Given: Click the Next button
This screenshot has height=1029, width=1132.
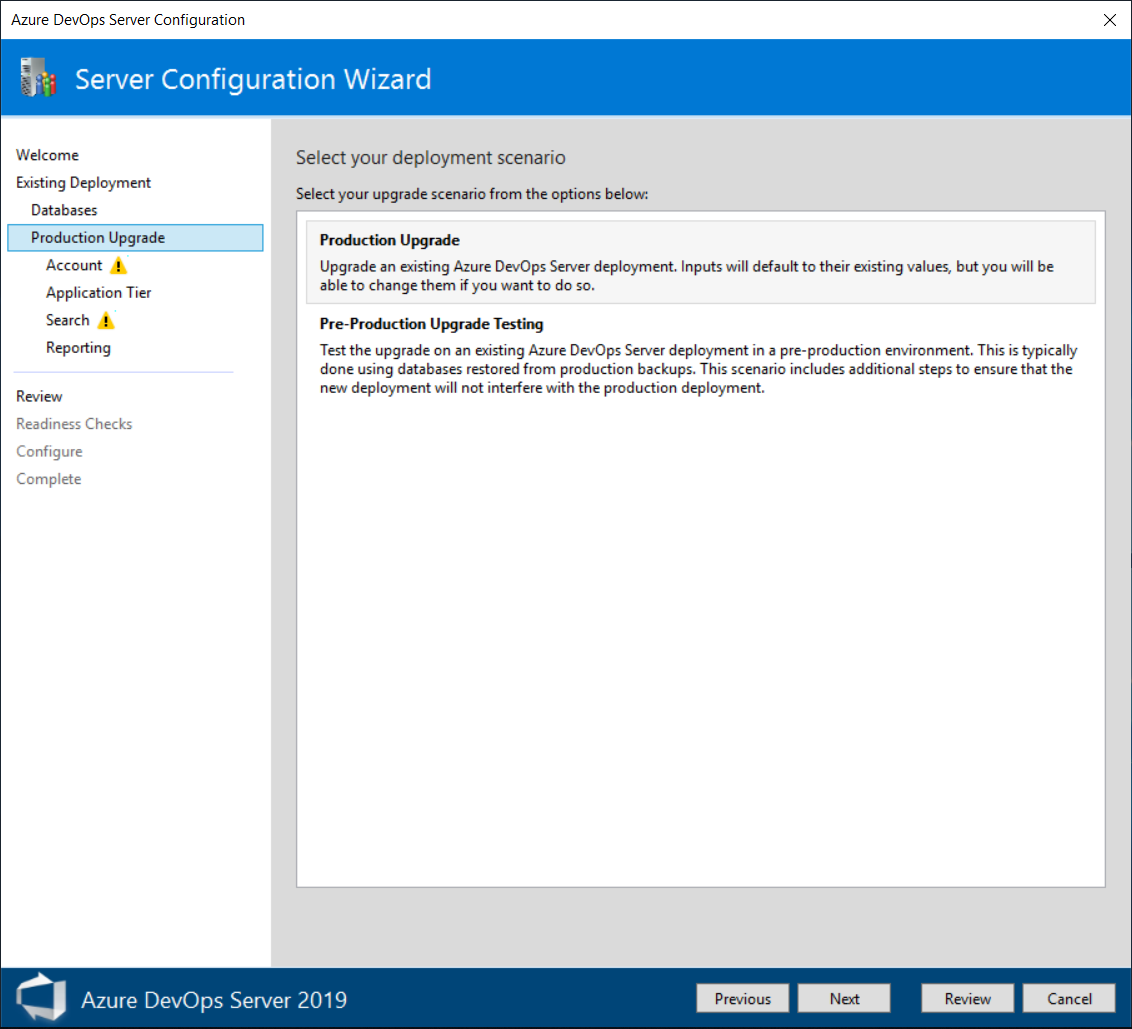Looking at the screenshot, I should 844,999.
